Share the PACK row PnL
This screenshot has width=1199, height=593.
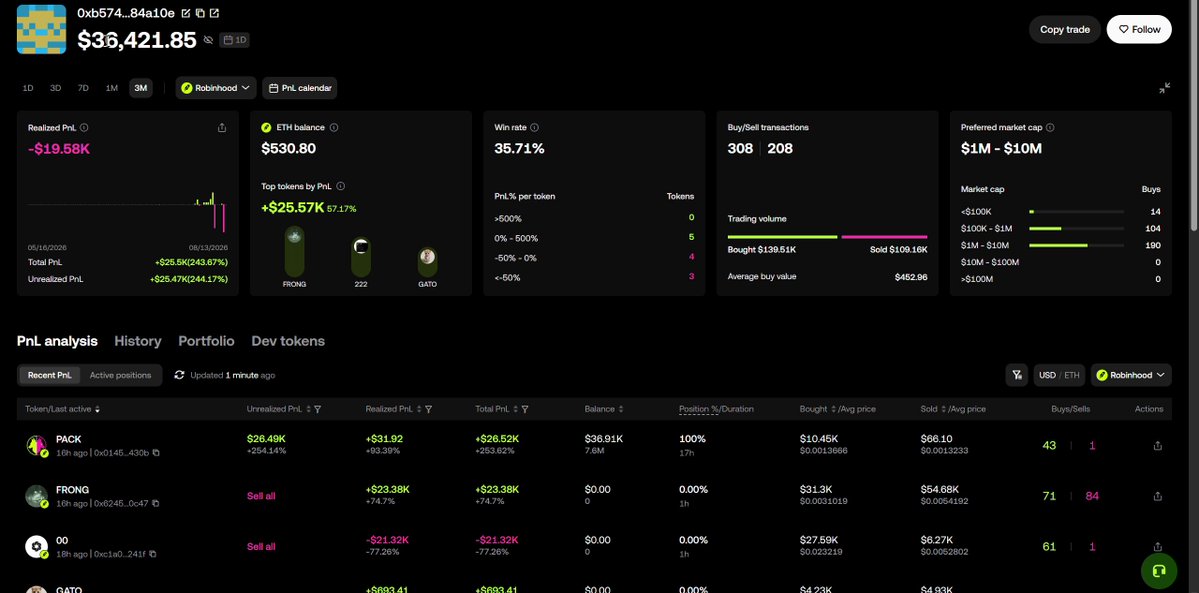1157,445
